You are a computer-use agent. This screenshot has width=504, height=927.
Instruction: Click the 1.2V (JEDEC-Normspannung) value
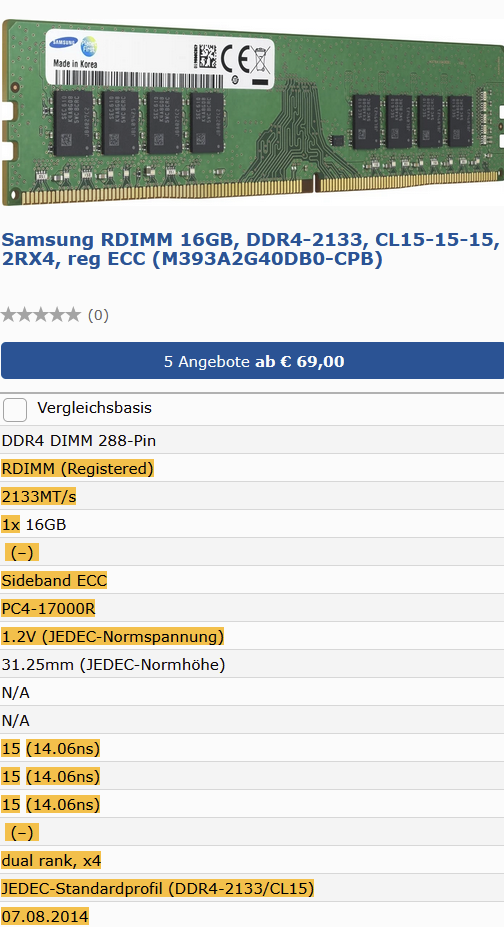pyautogui.click(x=113, y=637)
